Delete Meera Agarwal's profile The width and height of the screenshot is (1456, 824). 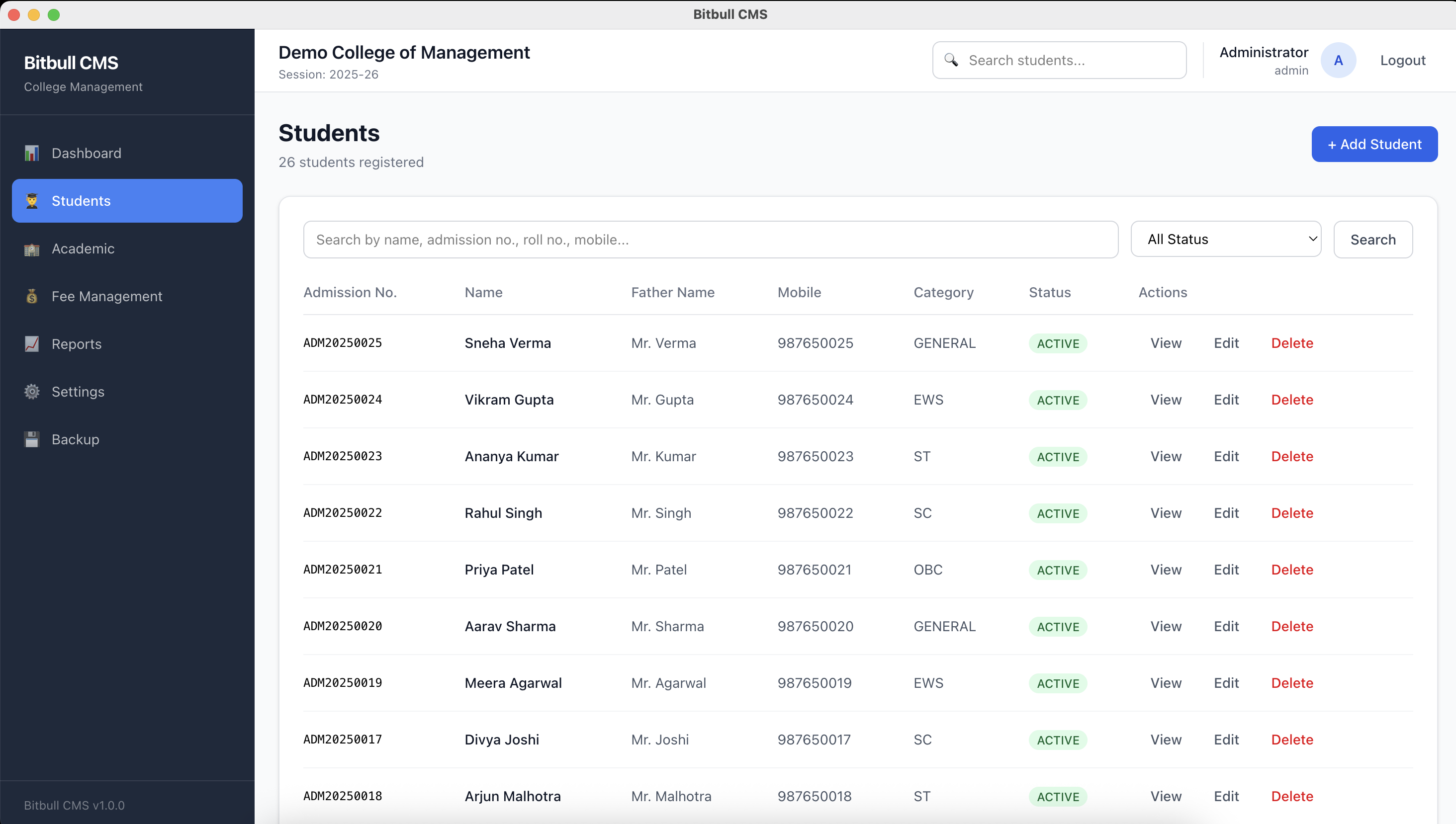click(x=1292, y=683)
